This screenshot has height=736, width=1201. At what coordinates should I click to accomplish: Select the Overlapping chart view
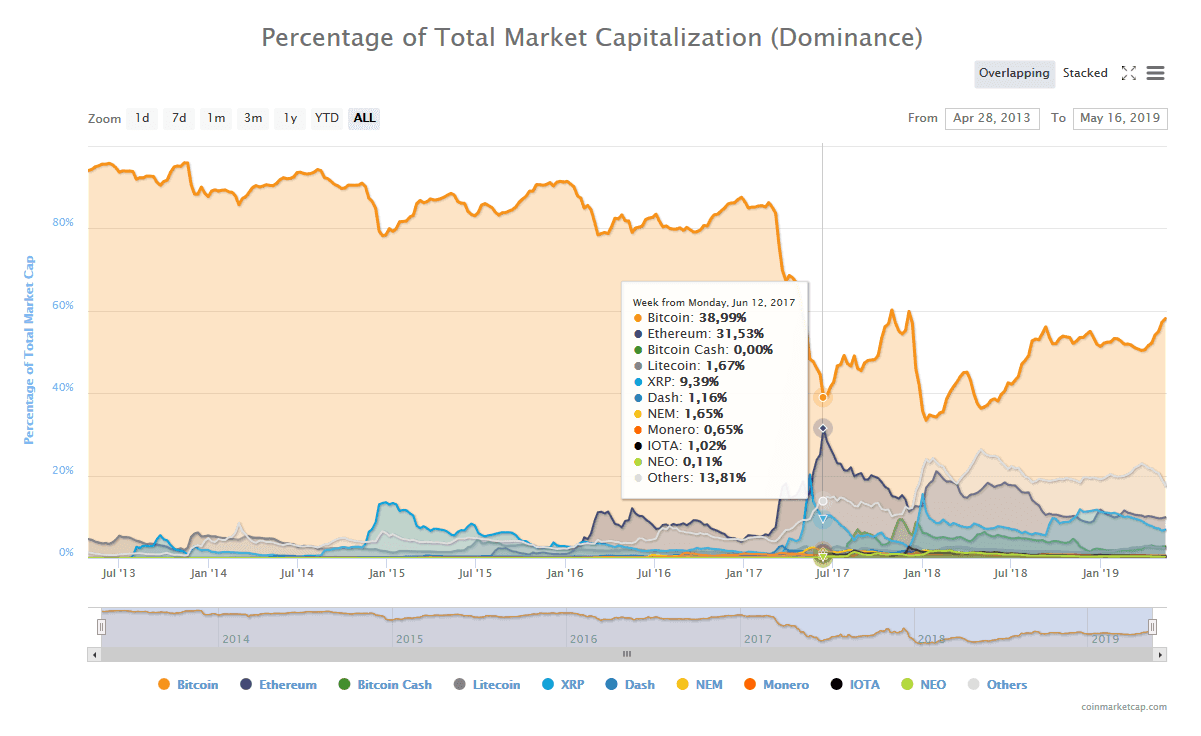pos(1014,73)
